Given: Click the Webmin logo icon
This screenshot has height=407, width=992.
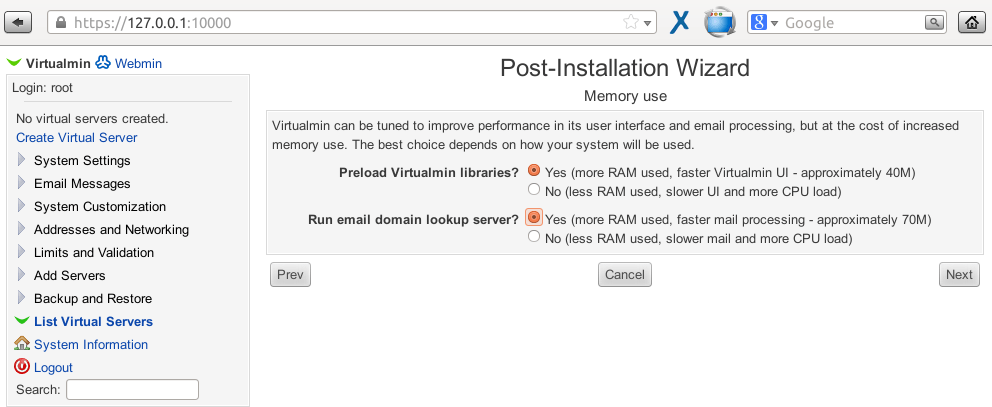Looking at the screenshot, I should pyautogui.click(x=102, y=63).
